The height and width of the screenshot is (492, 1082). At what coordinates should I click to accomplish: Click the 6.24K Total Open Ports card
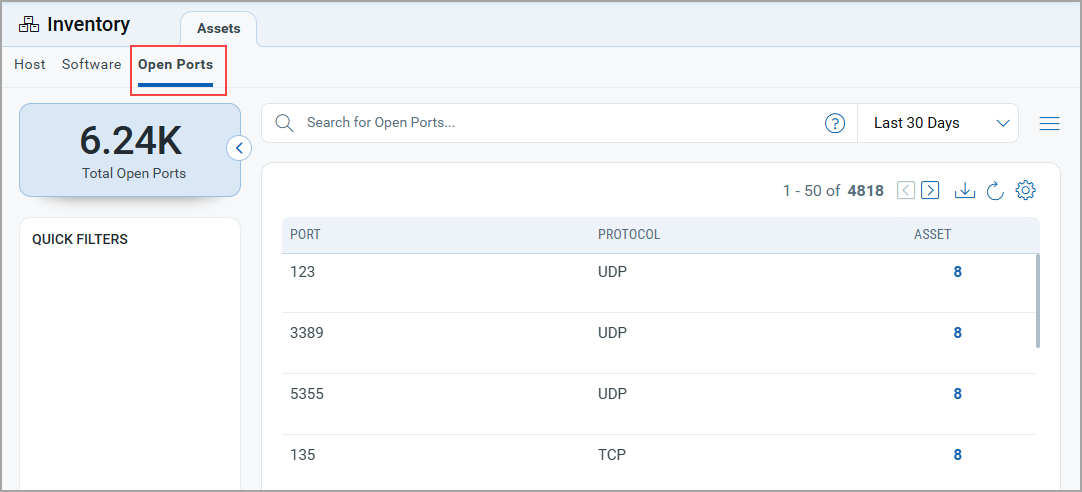[130, 150]
